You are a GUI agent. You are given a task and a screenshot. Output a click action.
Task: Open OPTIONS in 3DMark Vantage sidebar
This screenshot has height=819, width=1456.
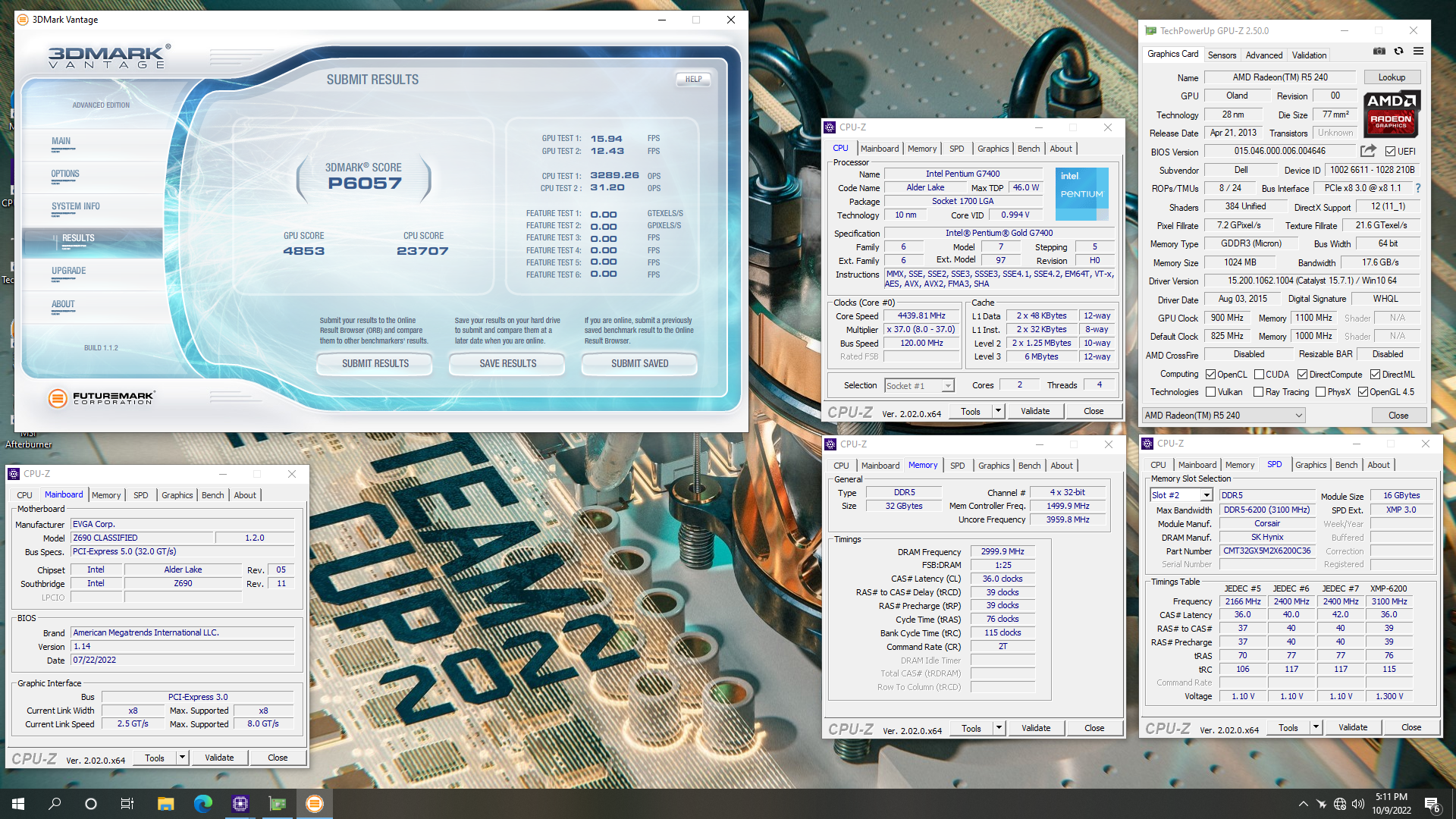click(x=65, y=174)
